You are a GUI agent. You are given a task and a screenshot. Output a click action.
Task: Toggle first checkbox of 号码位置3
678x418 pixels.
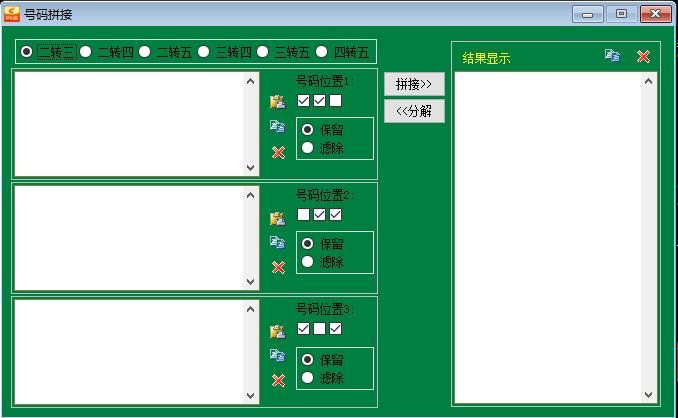(304, 329)
